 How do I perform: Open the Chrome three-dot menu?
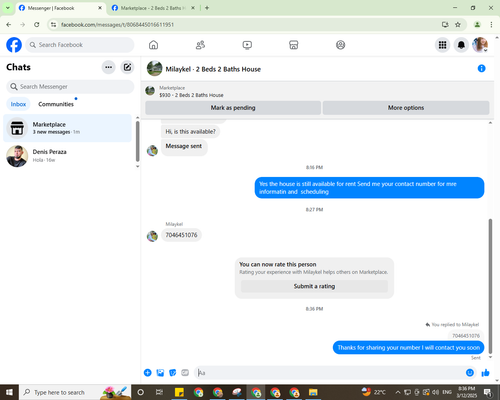[491, 25]
